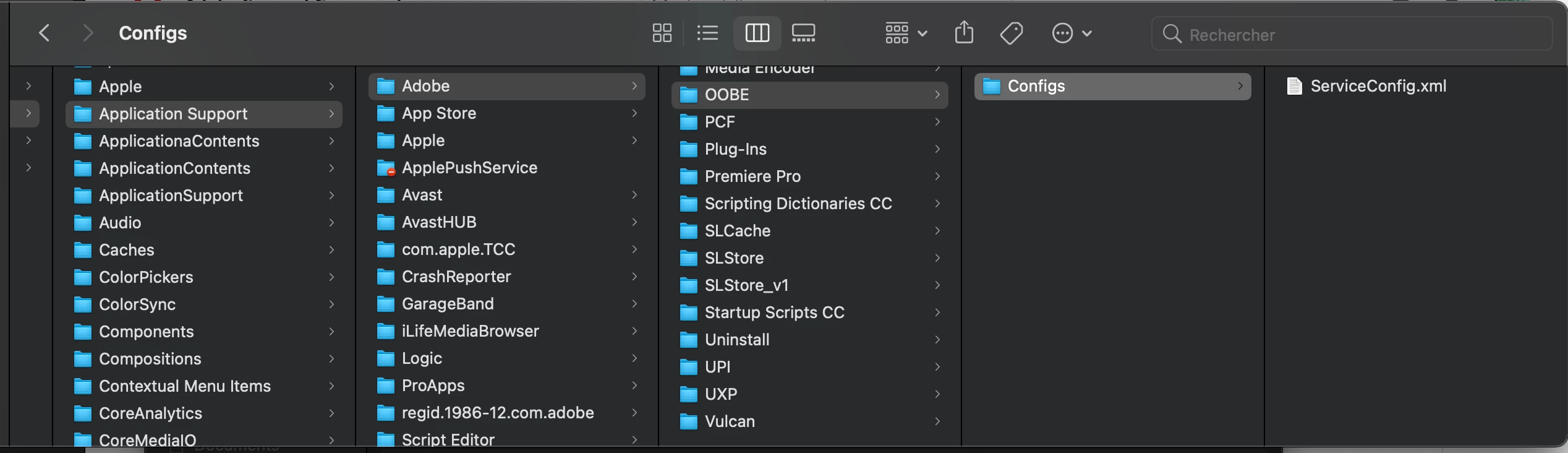The width and height of the screenshot is (1568, 453).
Task: Switch to icon grid view
Action: 662,33
